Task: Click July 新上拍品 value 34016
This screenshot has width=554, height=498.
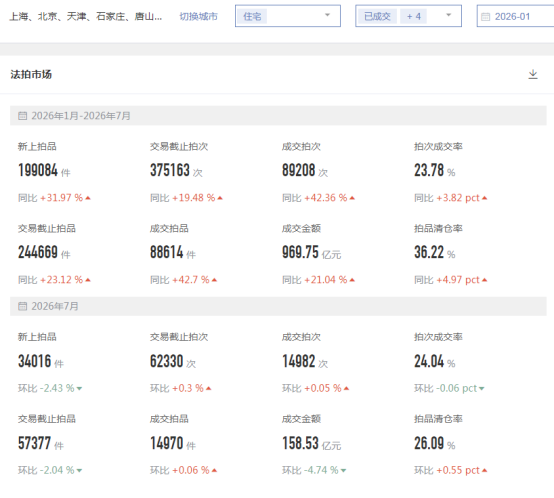Action: pos(35,361)
